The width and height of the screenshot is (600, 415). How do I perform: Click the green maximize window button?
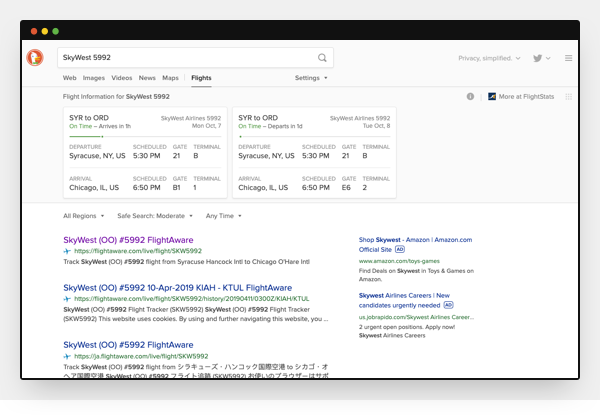click(55, 31)
